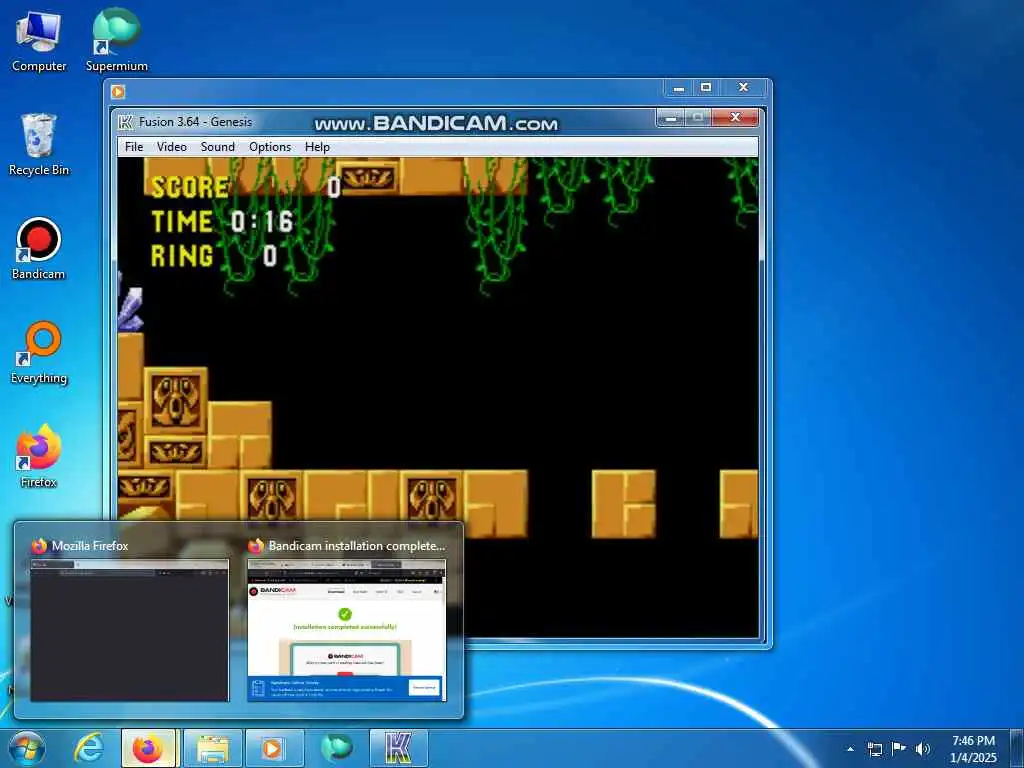Close the outer media player window

[743, 88]
